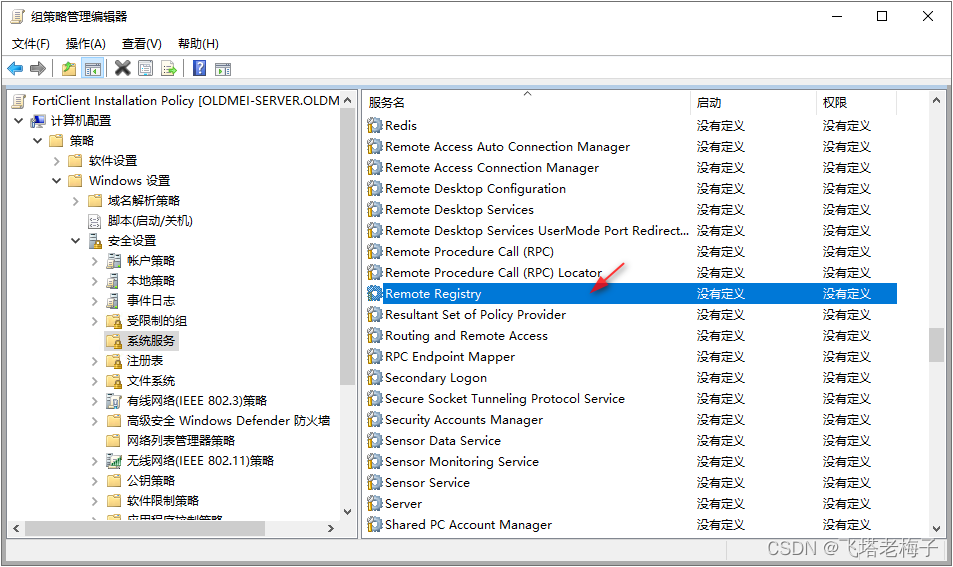Open help with the question mark icon
The width and height of the screenshot is (953, 567).
click(199, 68)
